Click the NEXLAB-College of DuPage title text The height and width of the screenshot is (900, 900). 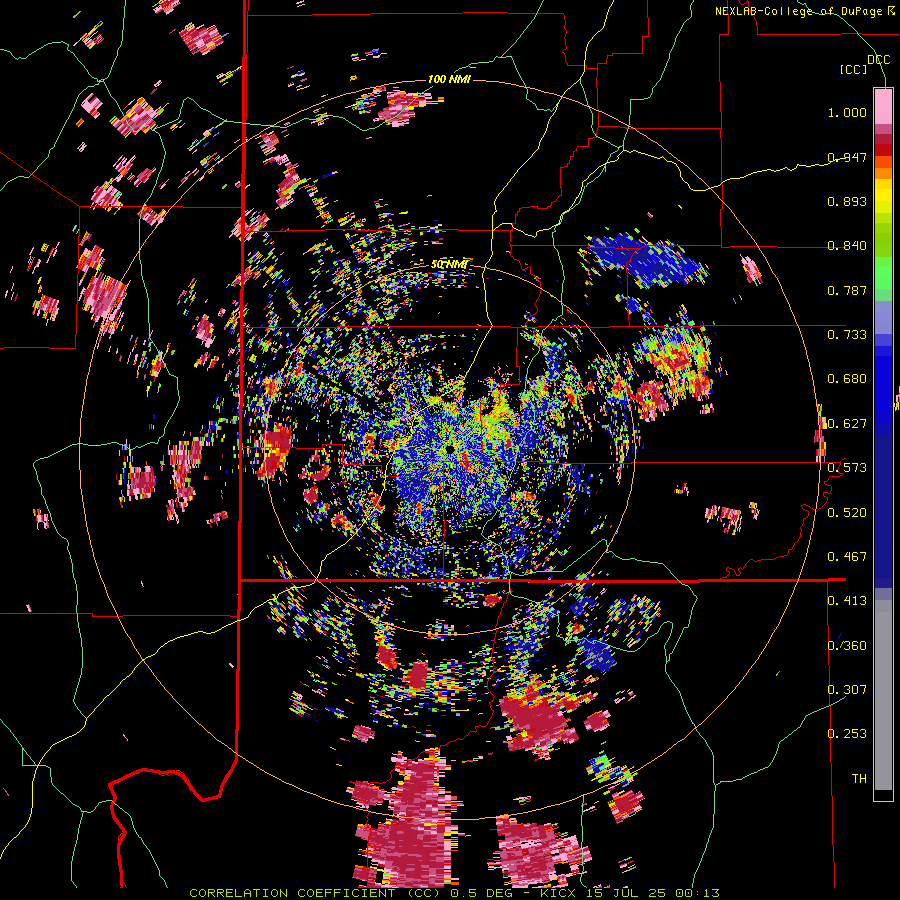tap(800, 11)
